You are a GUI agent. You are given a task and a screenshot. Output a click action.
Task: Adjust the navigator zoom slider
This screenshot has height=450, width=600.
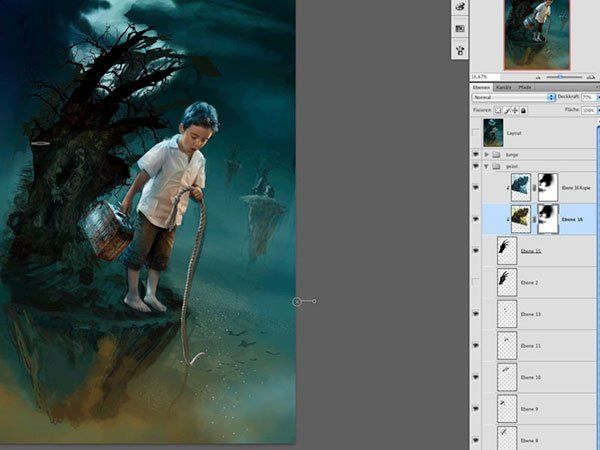coord(560,77)
